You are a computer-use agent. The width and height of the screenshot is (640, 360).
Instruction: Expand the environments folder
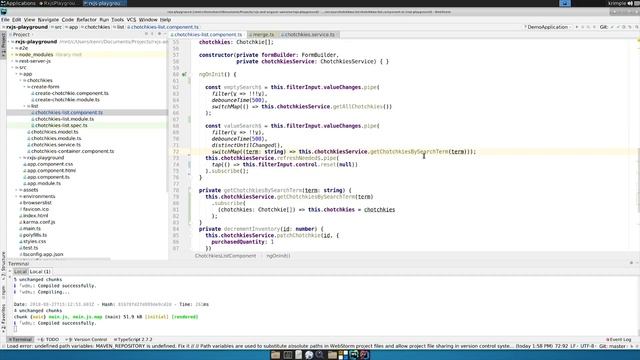tap(17, 196)
